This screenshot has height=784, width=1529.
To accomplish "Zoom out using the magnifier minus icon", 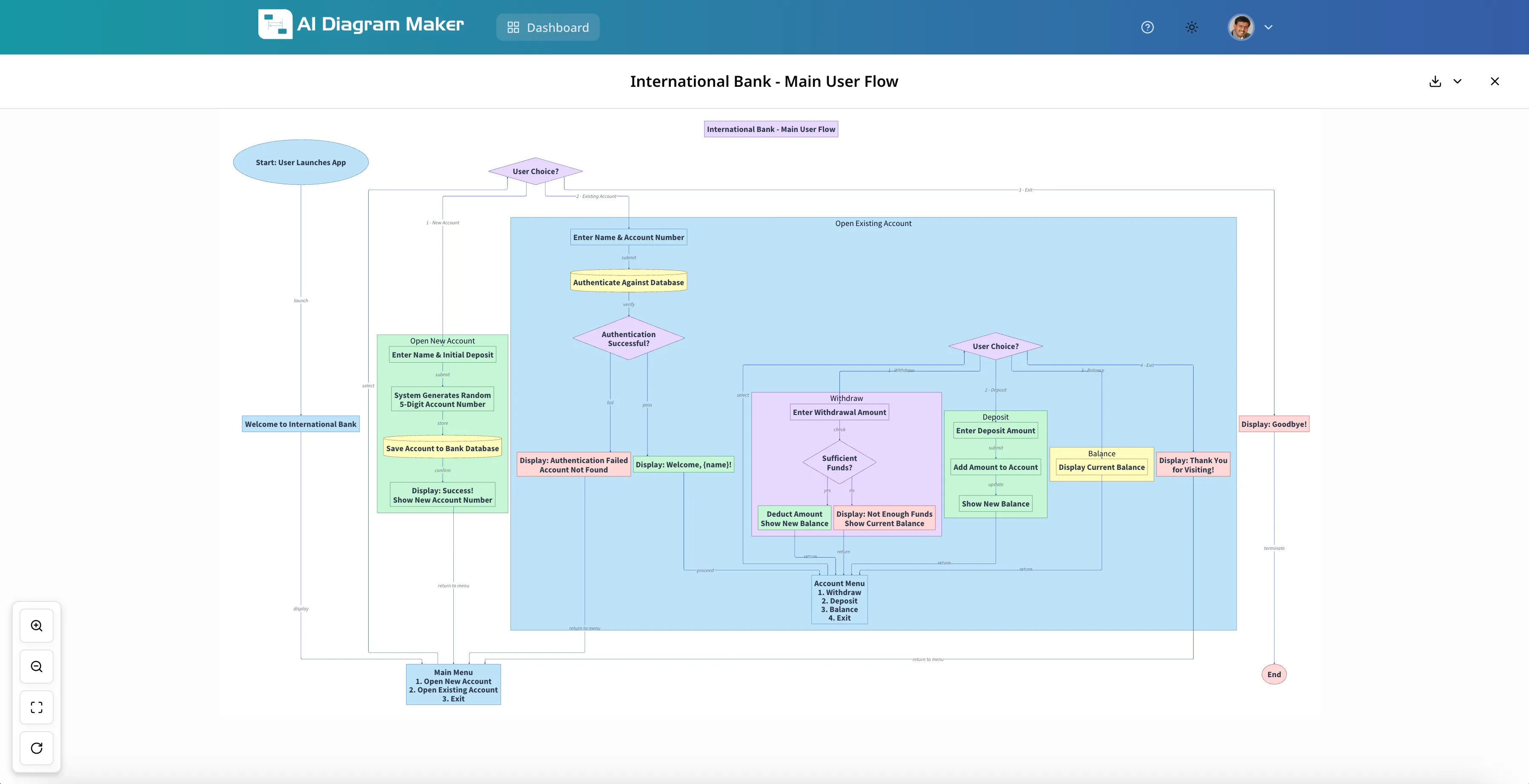I will [36, 667].
